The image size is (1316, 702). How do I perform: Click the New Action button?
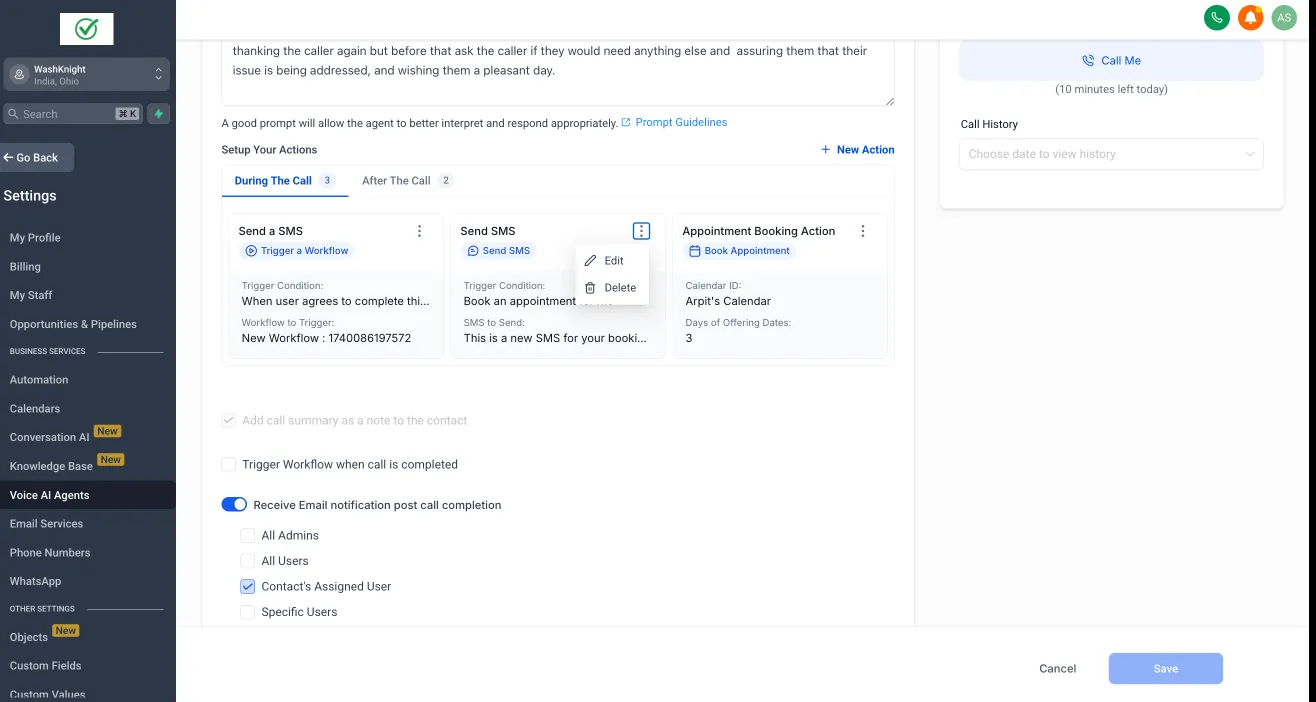[x=857, y=150]
